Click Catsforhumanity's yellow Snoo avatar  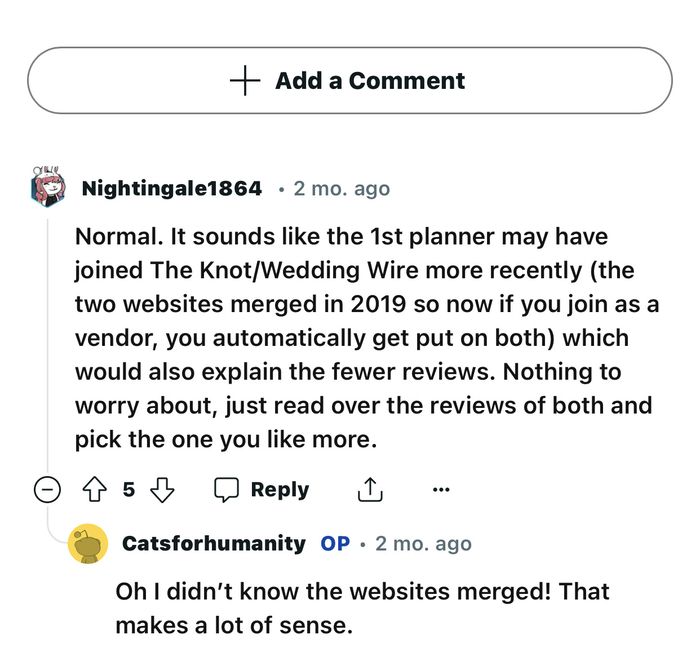coord(87,544)
